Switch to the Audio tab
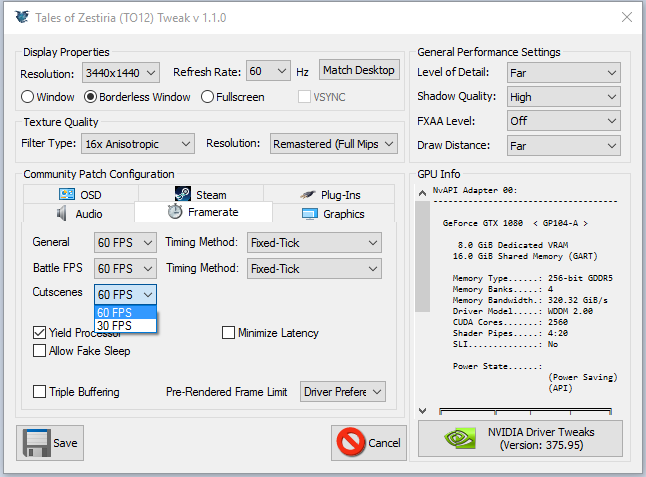646x477 pixels. [x=79, y=214]
